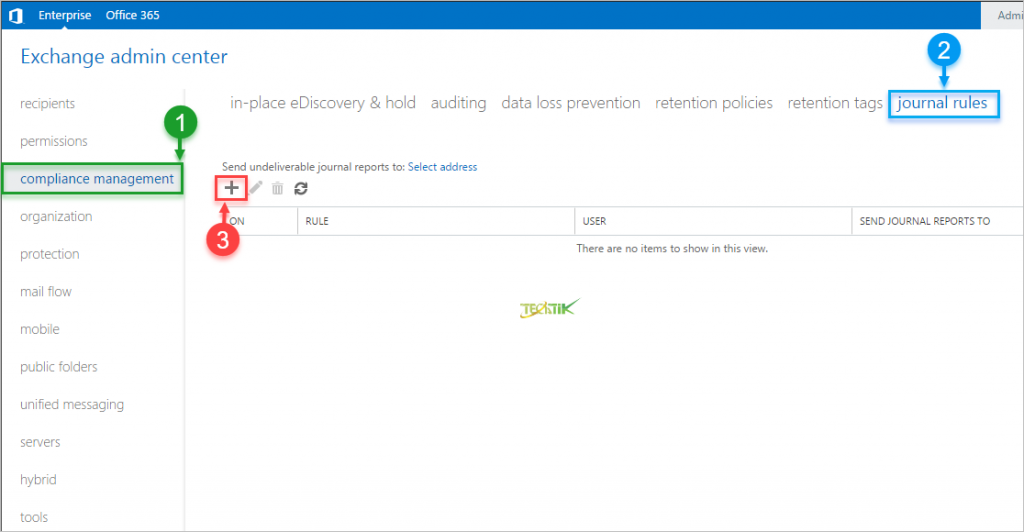Open the public folders section

coord(59,367)
